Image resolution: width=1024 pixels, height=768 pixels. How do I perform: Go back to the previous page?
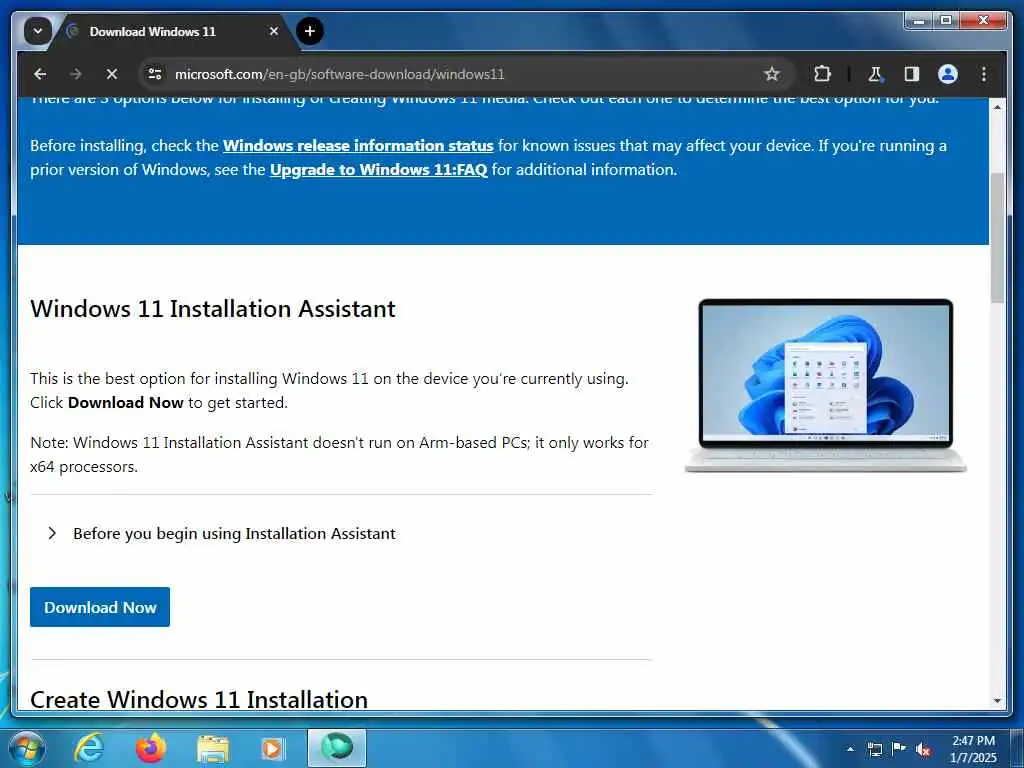40,74
